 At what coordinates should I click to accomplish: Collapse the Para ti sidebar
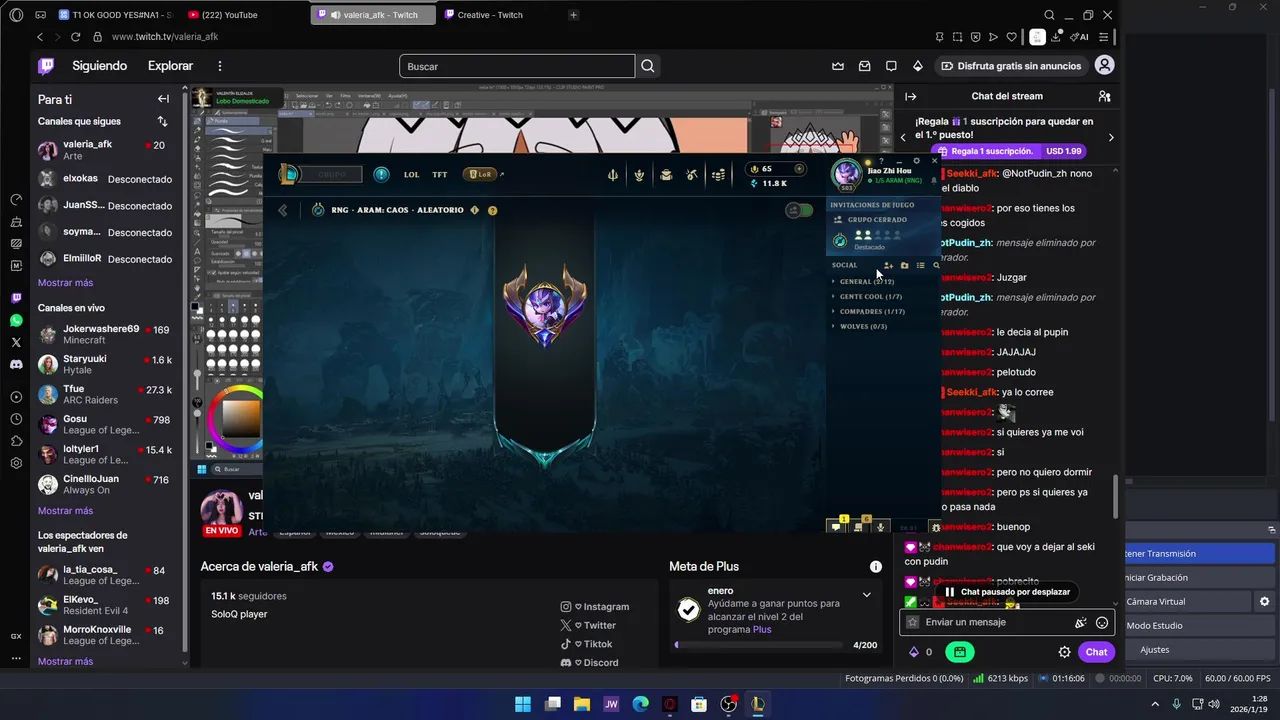pos(163,99)
